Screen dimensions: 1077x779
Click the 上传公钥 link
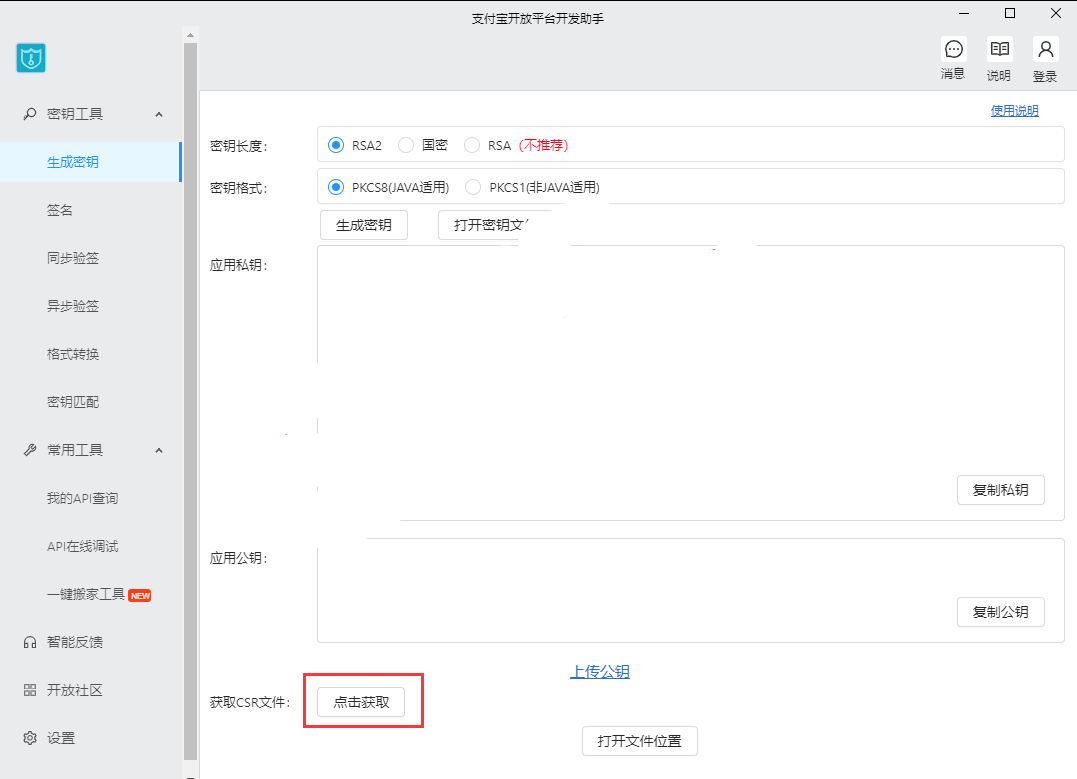(x=600, y=671)
